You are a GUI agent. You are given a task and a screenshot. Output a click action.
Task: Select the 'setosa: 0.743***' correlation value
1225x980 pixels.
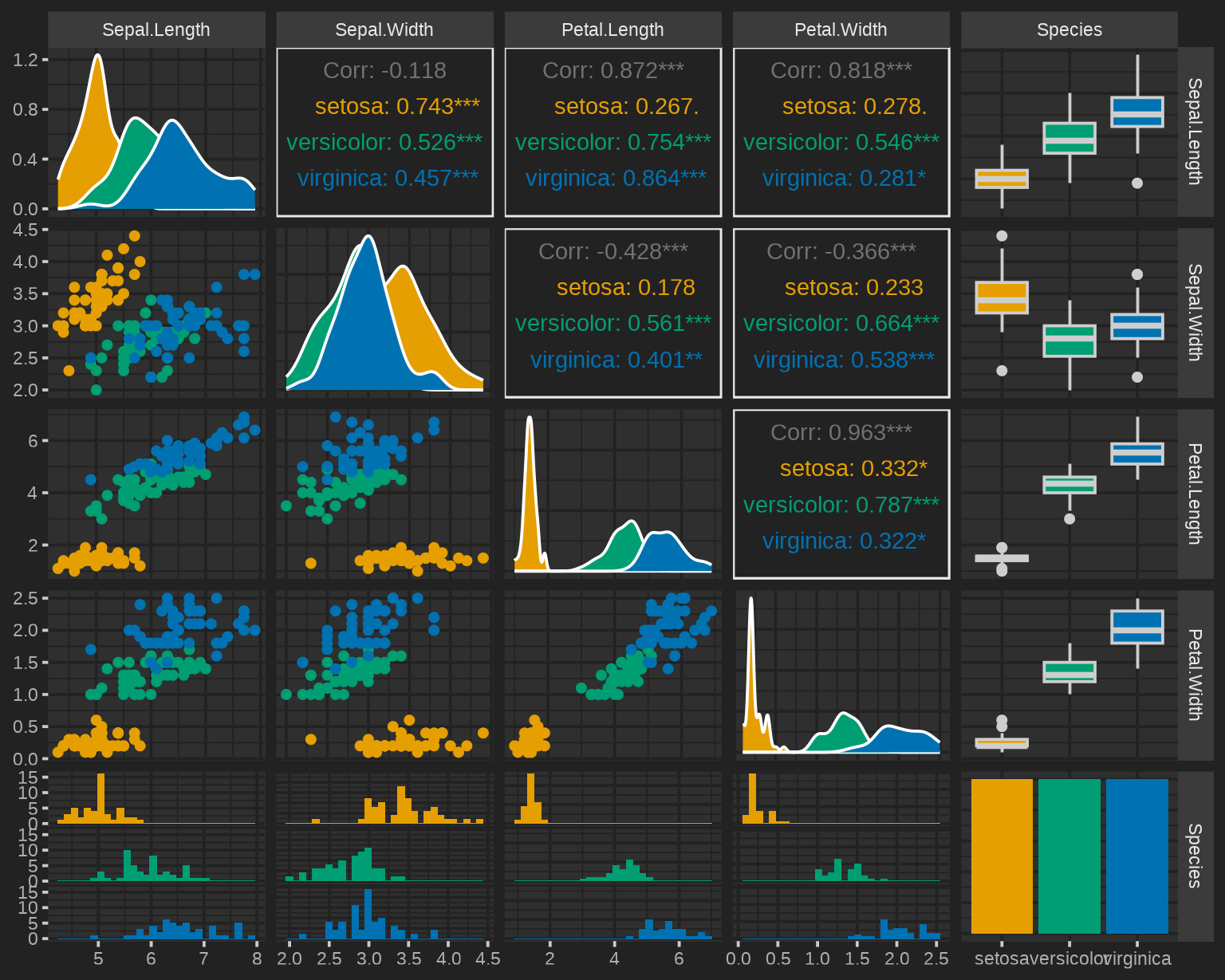pos(397,106)
